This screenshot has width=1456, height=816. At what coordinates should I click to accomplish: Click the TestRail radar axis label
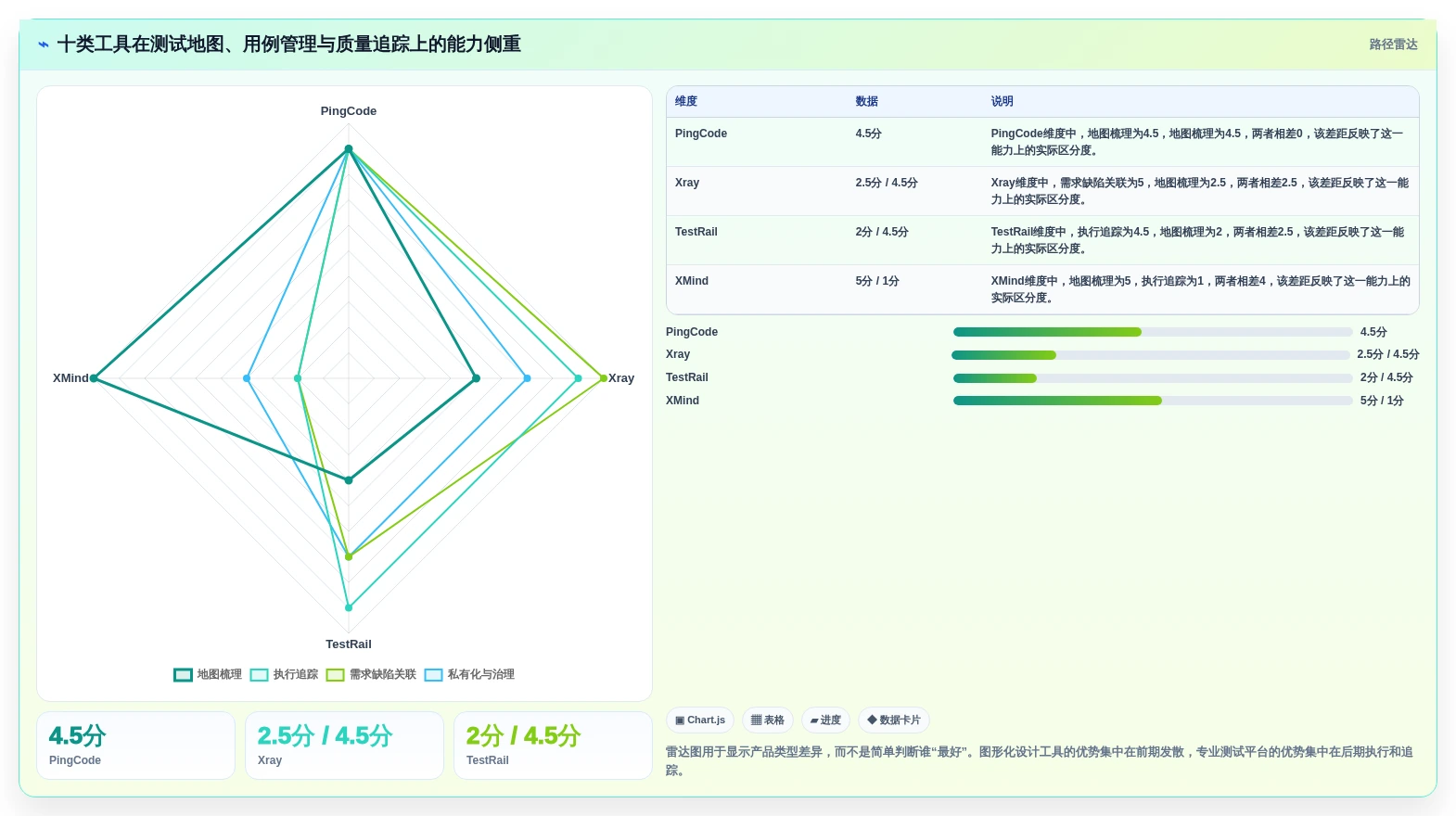tap(349, 644)
